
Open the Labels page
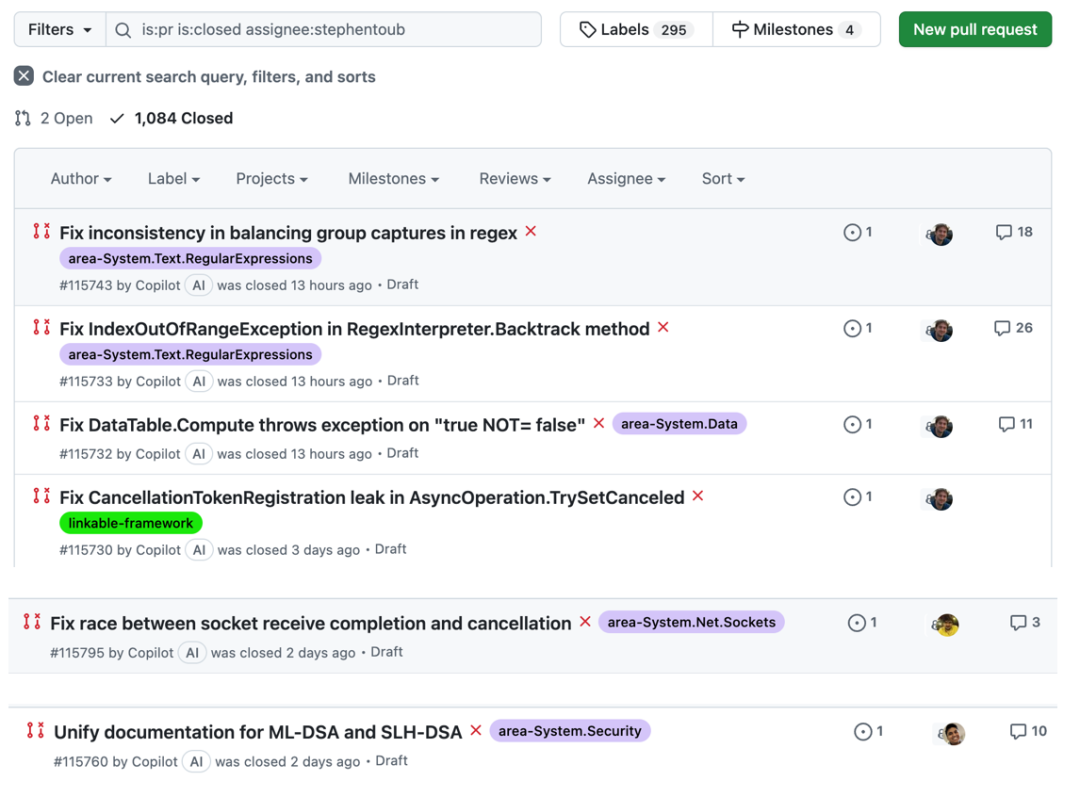[636, 30]
